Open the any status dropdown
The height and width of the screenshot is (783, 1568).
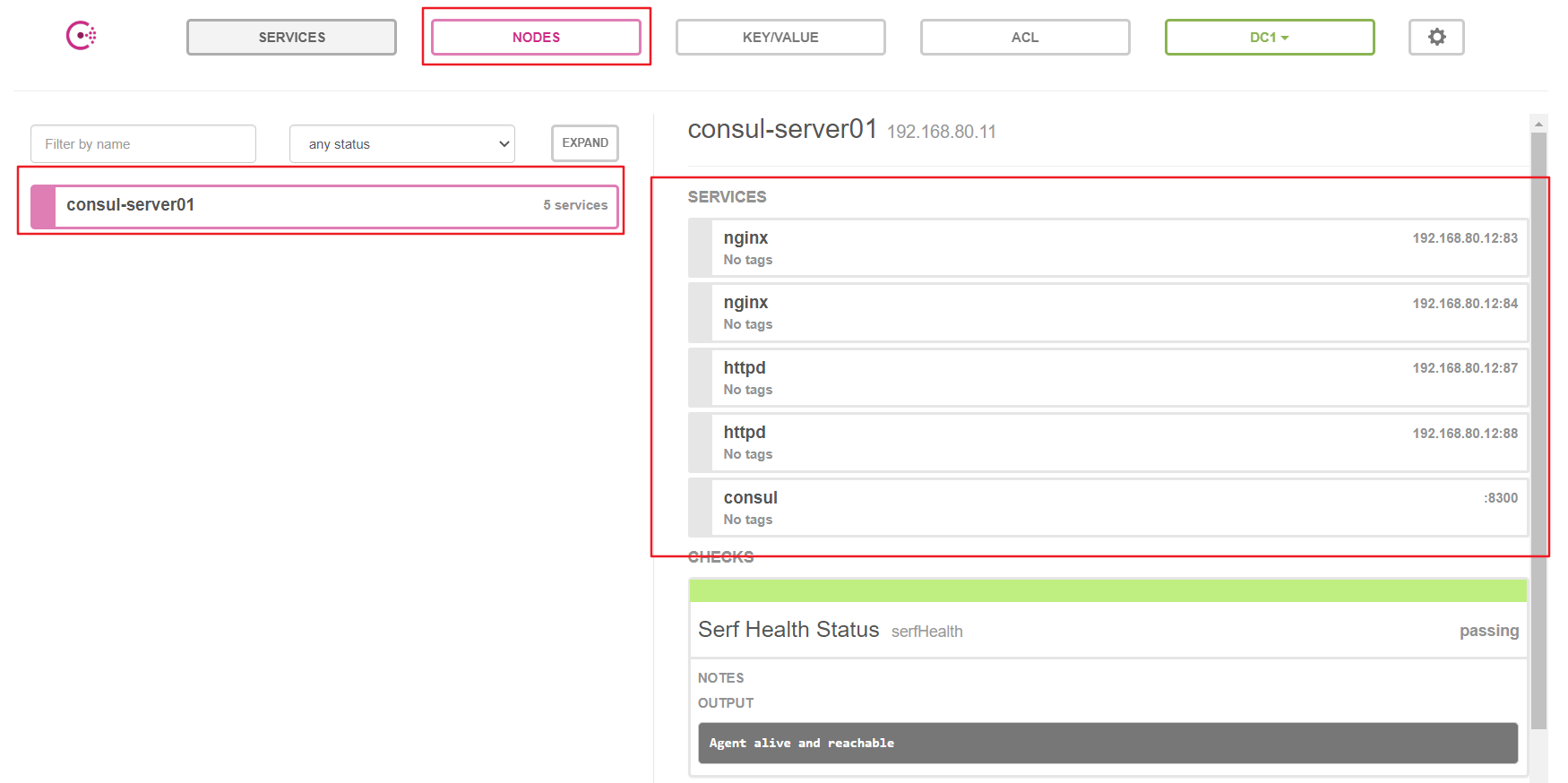point(402,143)
